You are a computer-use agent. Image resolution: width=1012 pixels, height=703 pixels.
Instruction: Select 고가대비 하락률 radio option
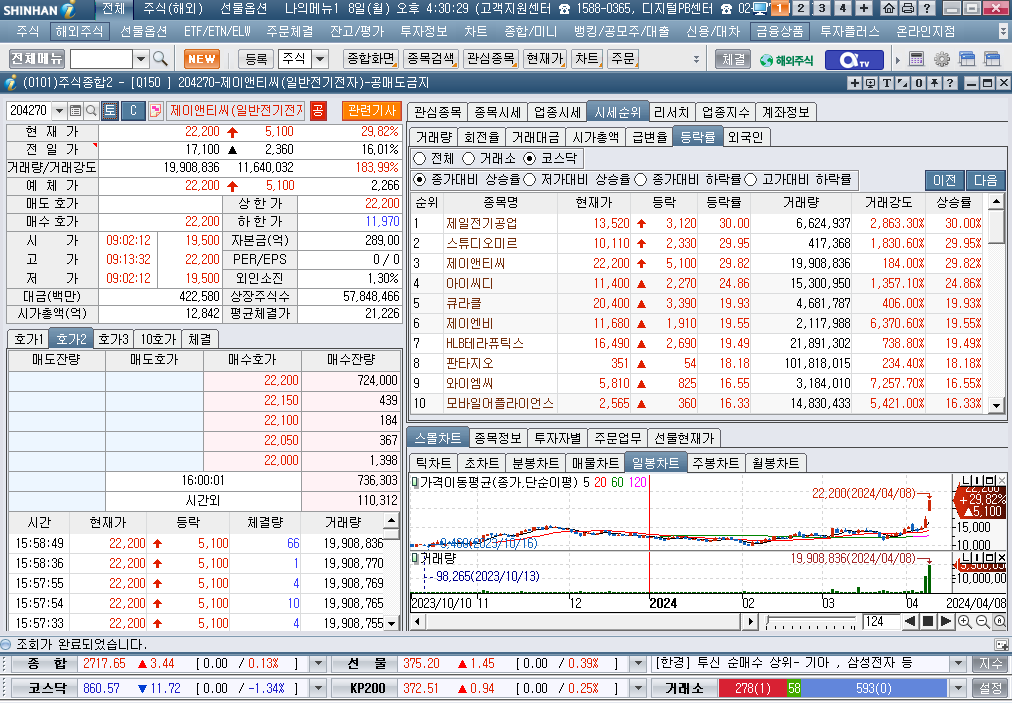(x=751, y=179)
